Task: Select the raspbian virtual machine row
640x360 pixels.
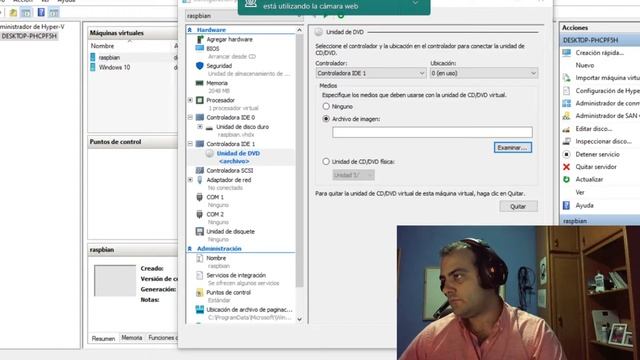Action: pyautogui.click(x=133, y=58)
